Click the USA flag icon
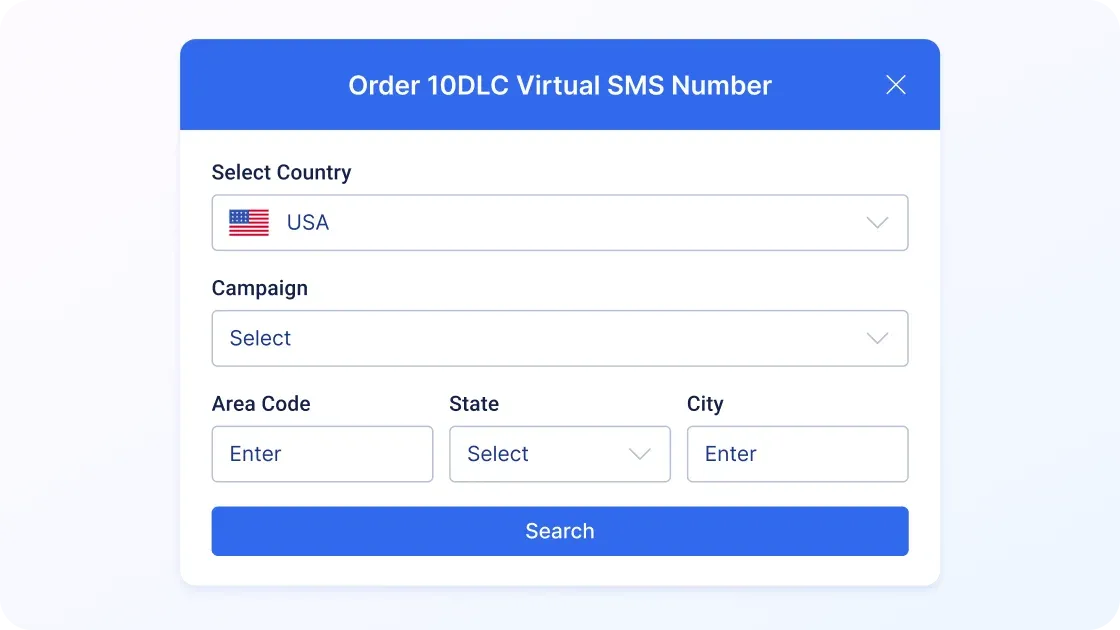1120x630 pixels. coord(248,222)
